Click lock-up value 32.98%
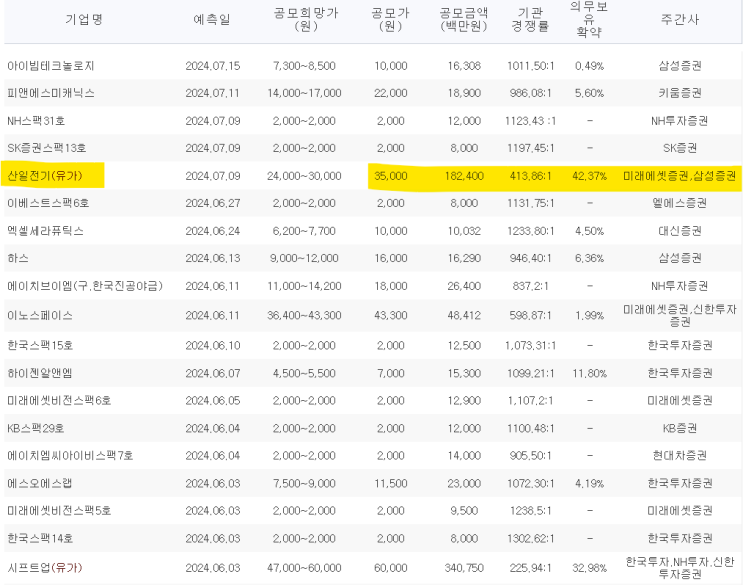Image resolution: width=743 pixels, height=585 pixels. coord(589,567)
